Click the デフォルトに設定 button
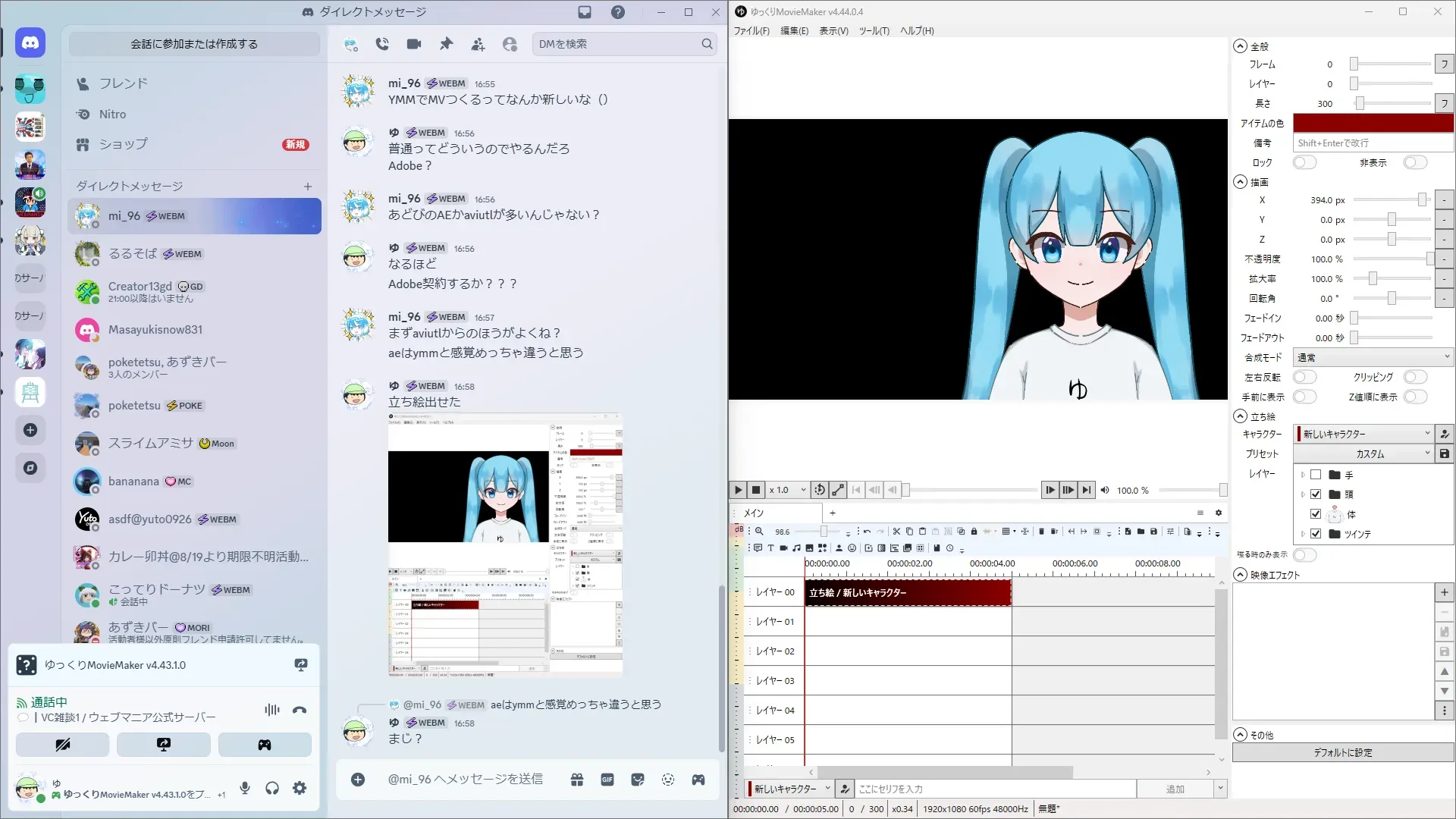Image resolution: width=1456 pixels, height=819 pixels. pyautogui.click(x=1342, y=752)
